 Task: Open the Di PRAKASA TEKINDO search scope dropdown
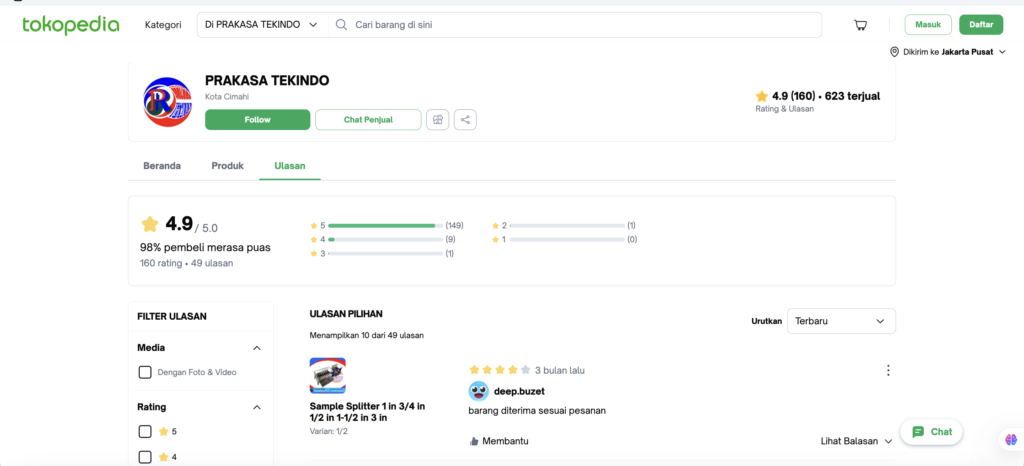coord(260,25)
